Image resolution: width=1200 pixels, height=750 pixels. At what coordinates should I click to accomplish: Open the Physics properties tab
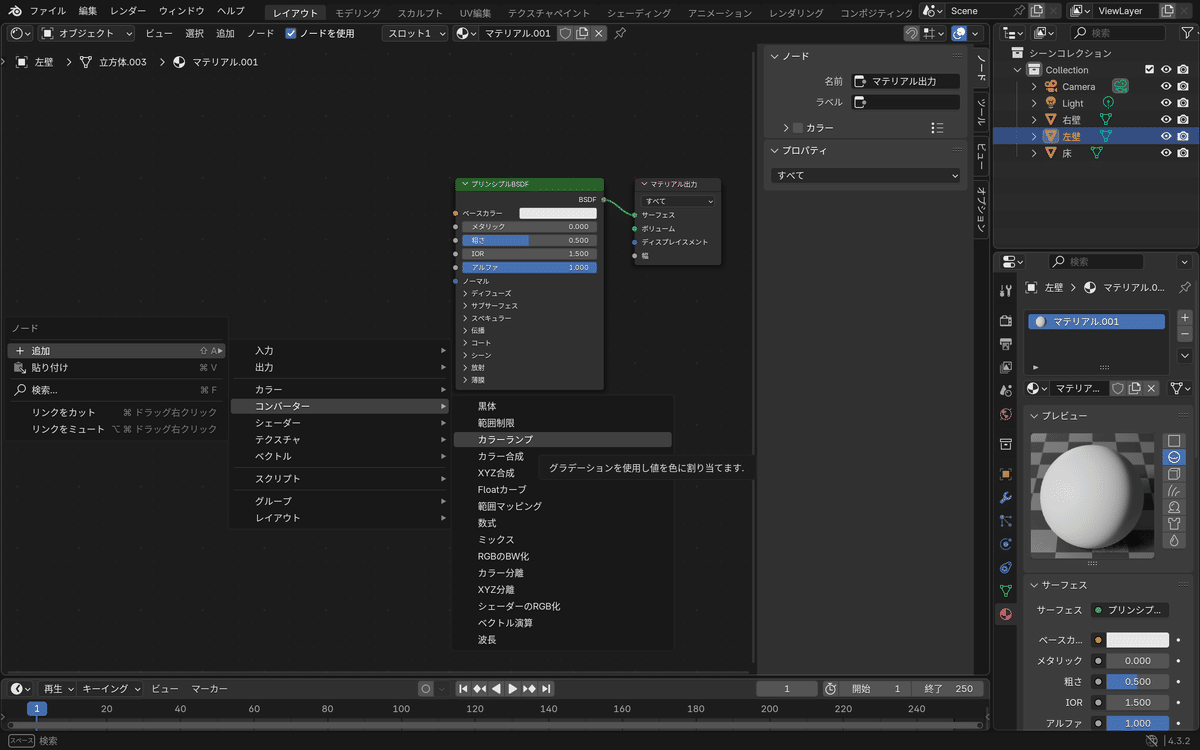(x=1006, y=544)
